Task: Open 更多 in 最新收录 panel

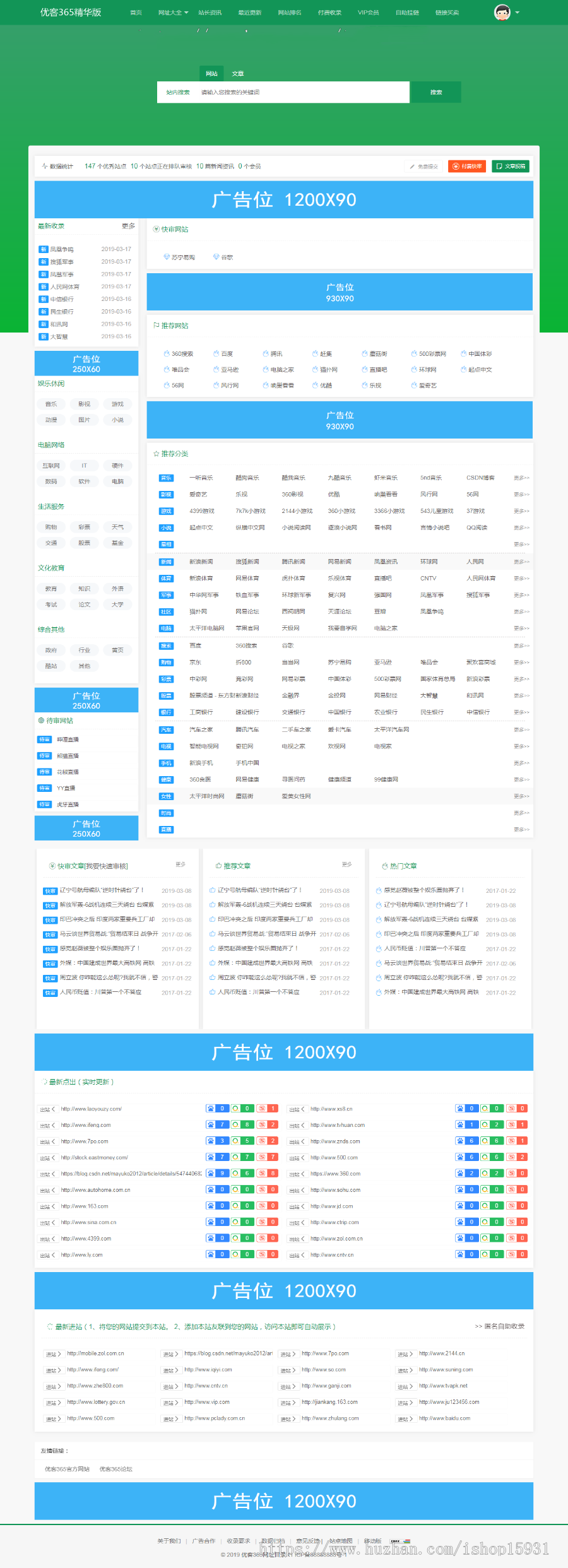Action: (x=129, y=226)
